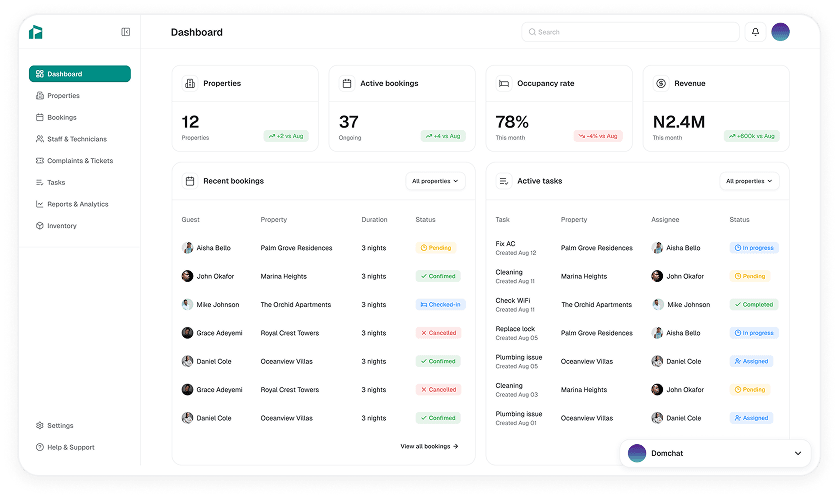Click the green app logo
839x498 pixels.
pyautogui.click(x=35, y=32)
